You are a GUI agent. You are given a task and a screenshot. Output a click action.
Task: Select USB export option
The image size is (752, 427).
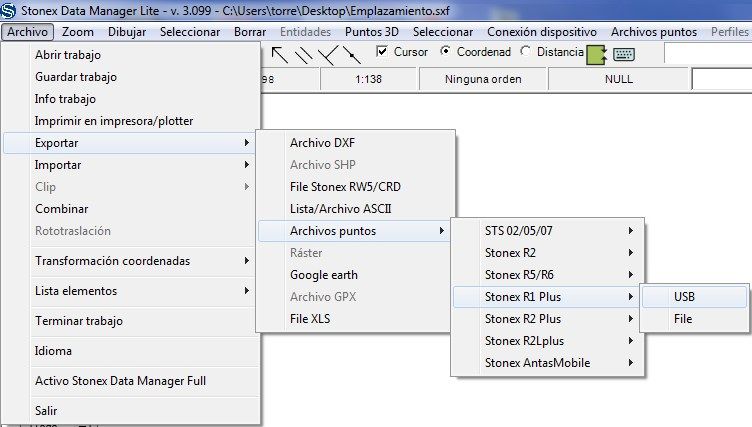[x=694, y=297]
